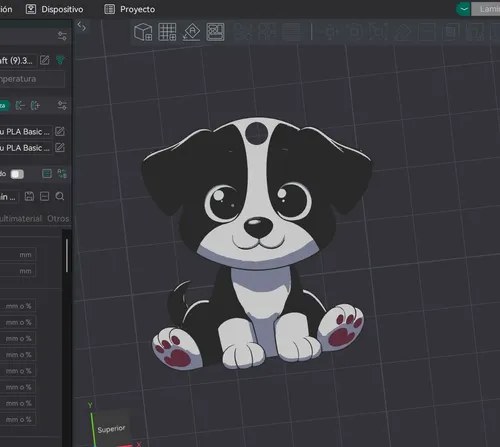Image resolution: width=500 pixels, height=447 pixels.
Task: Toggle the advanced settings switch
Action: [17, 174]
